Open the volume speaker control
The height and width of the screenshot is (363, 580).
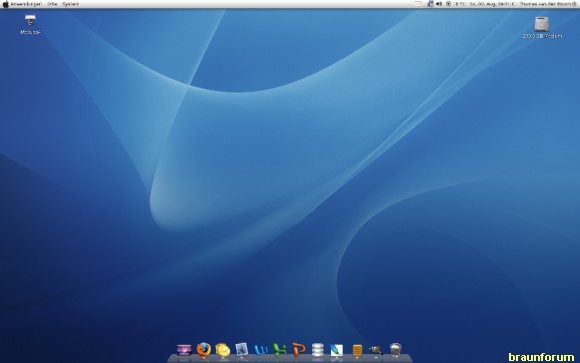[439, 4]
